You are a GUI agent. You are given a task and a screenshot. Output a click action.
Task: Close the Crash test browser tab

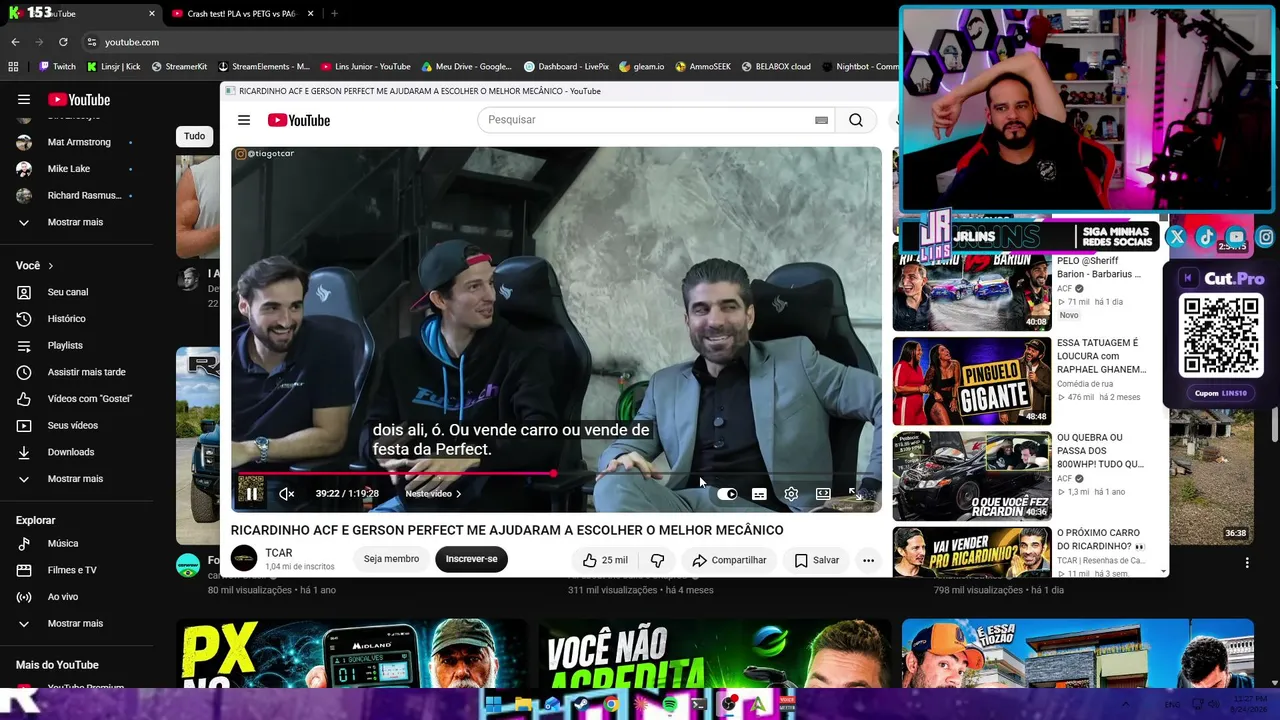click(311, 14)
